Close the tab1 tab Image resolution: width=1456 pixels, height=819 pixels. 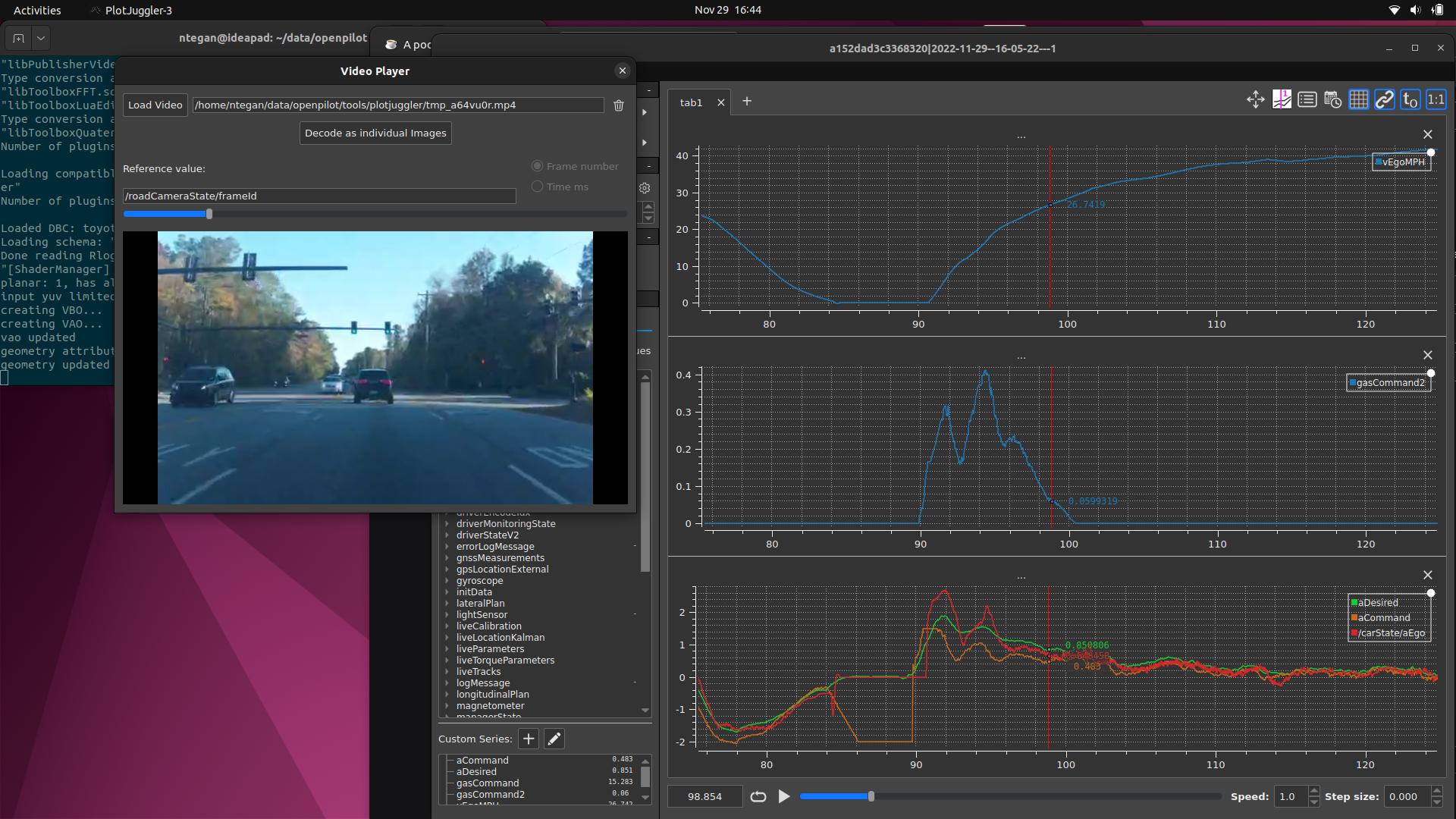(721, 102)
